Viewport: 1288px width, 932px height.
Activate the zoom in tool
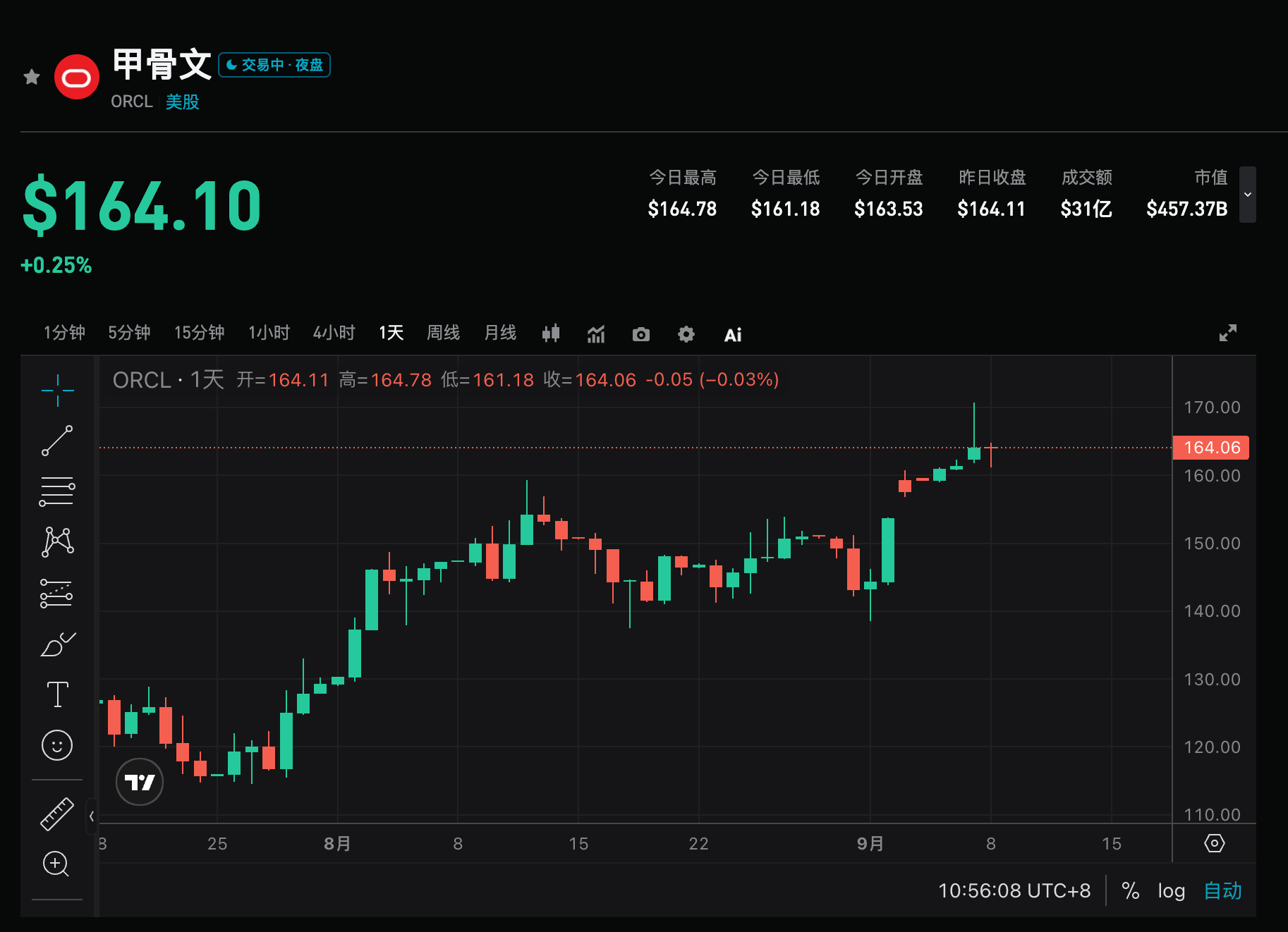pyautogui.click(x=56, y=864)
